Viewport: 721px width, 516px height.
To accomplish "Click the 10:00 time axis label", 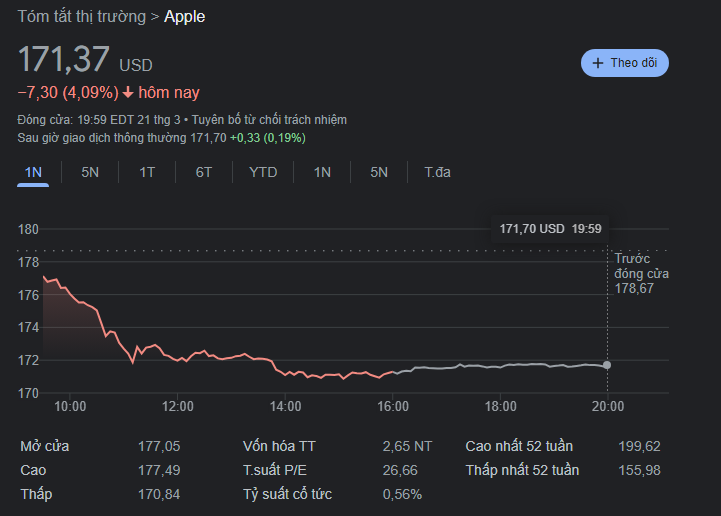I will pyautogui.click(x=70, y=407).
